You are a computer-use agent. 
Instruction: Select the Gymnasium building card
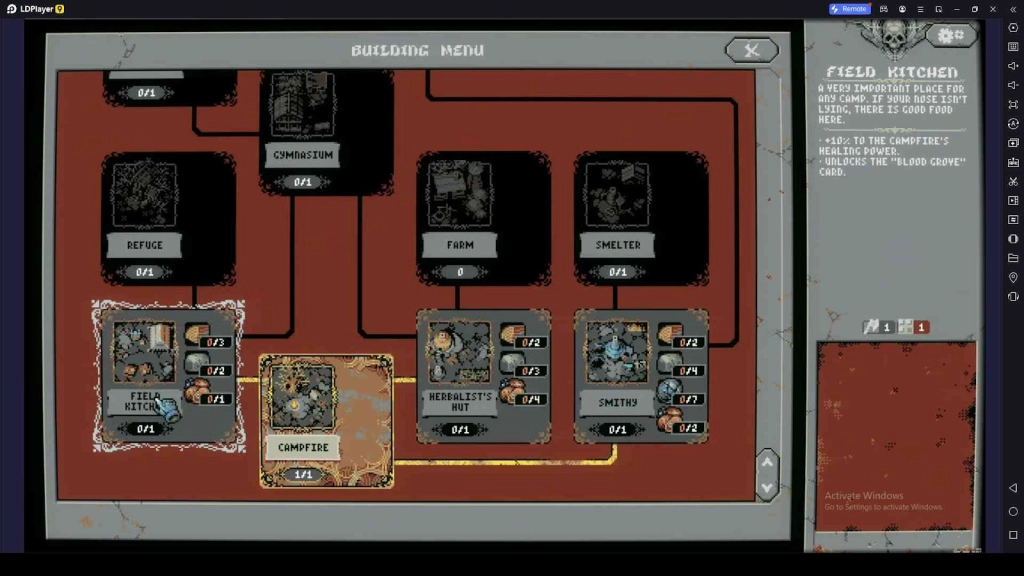[x=327, y=133]
